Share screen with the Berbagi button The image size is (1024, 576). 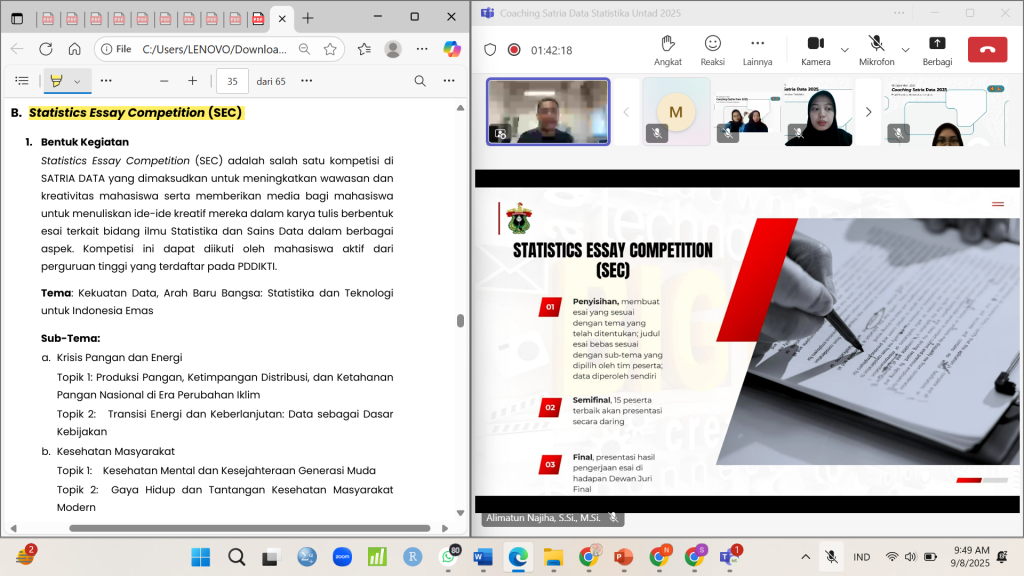coord(937,48)
